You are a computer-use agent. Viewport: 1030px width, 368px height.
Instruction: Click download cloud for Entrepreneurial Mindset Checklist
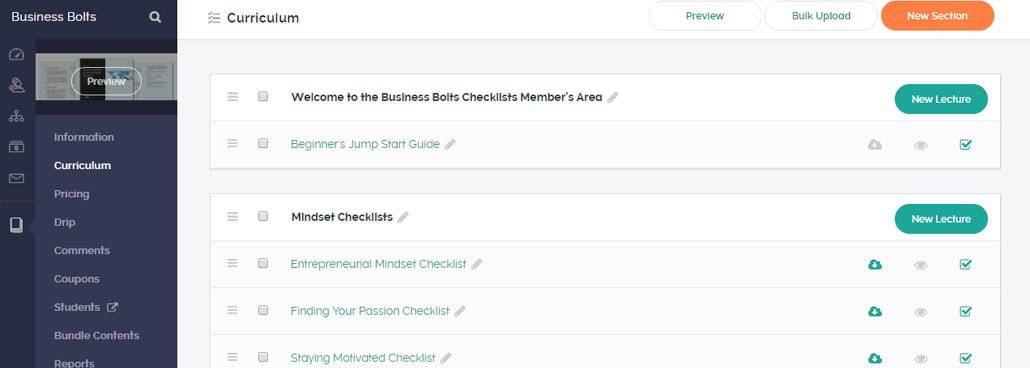(875, 265)
